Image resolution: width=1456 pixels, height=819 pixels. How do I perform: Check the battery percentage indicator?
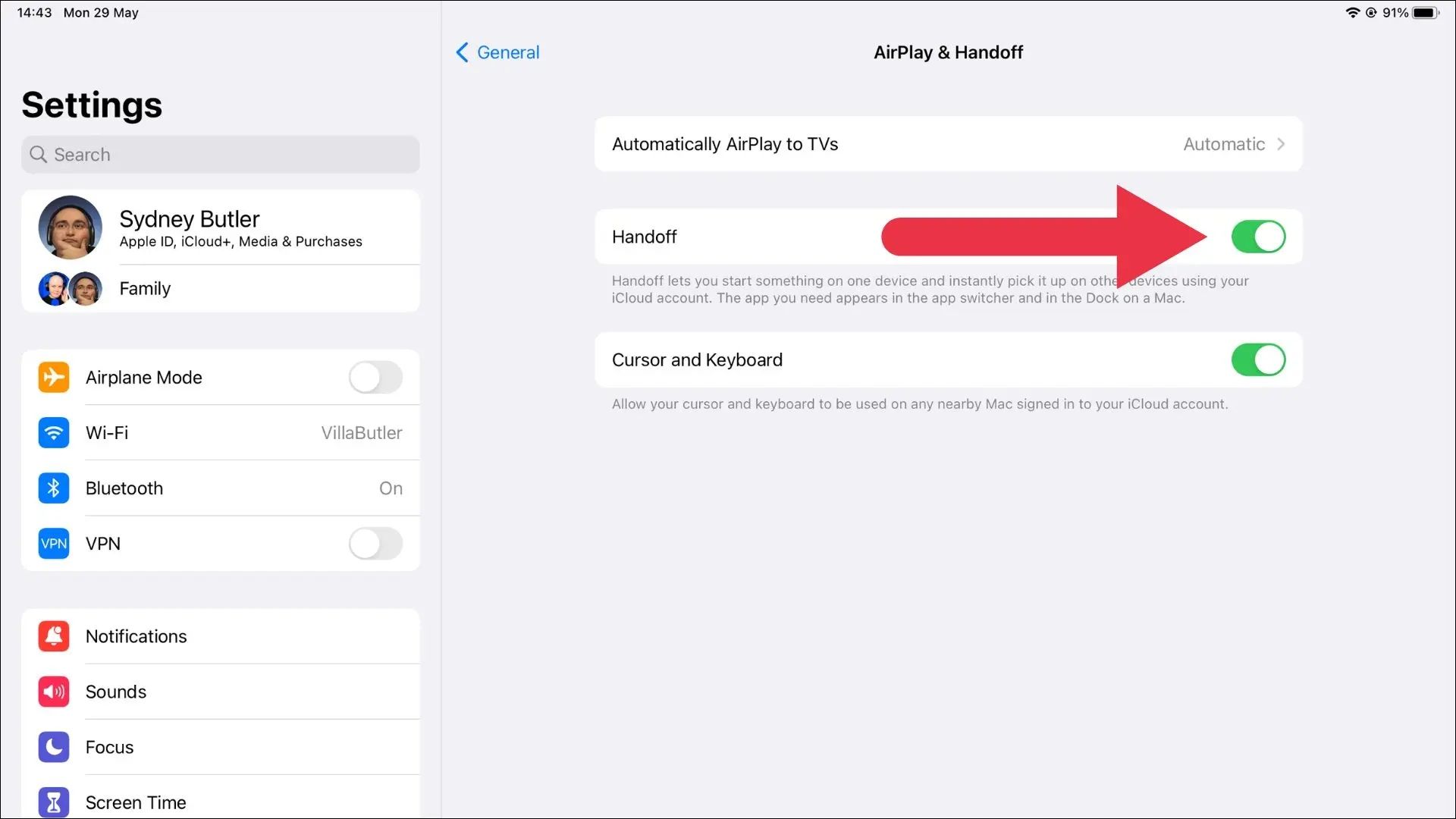pyautogui.click(x=1407, y=12)
